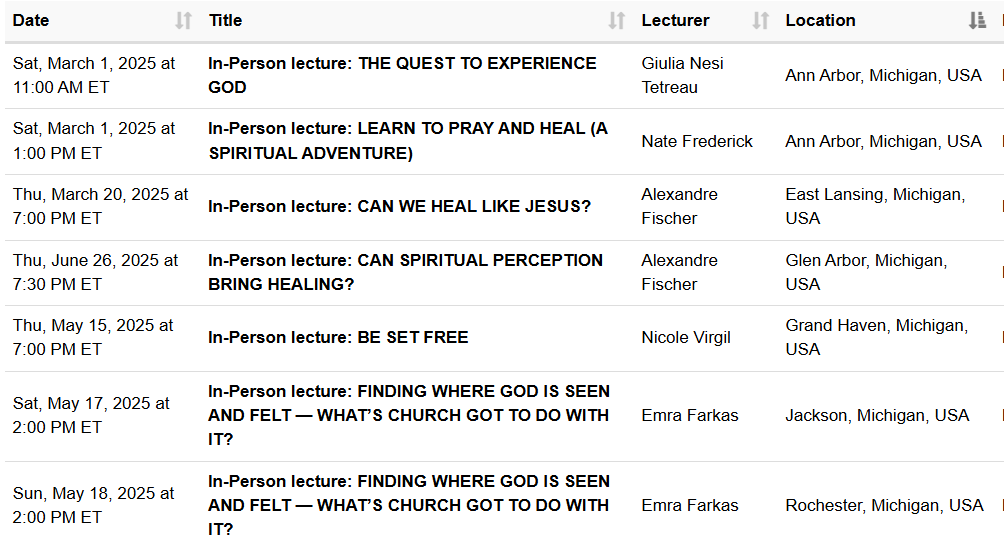Image resolution: width=1004 pixels, height=549 pixels.
Task: Click the East Lansing, Michigan location cell
Action: (875, 207)
